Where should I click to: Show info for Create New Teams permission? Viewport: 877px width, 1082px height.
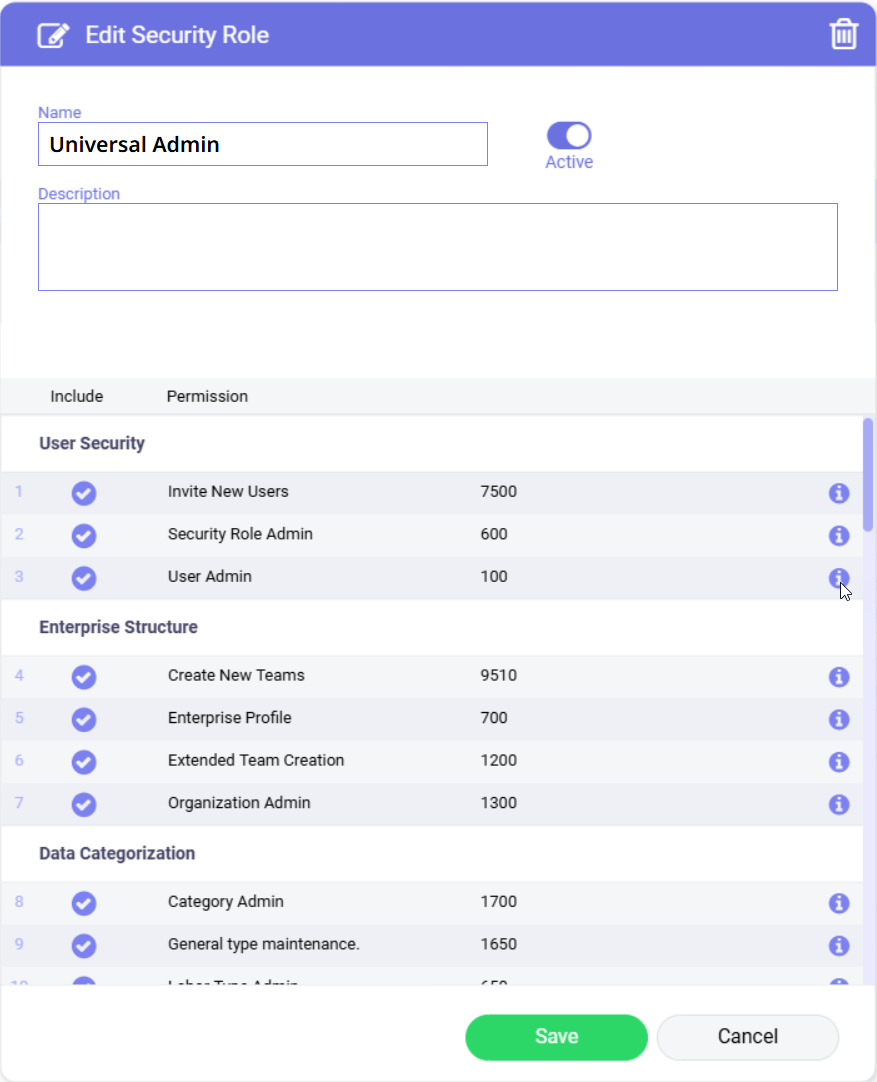[x=839, y=677]
